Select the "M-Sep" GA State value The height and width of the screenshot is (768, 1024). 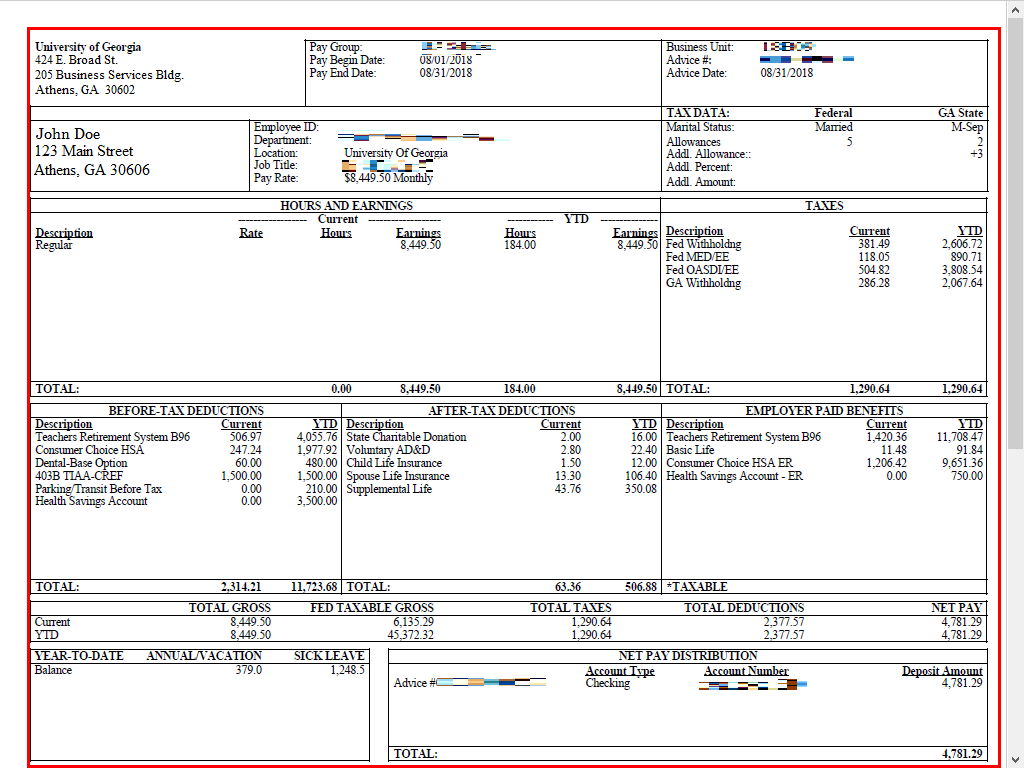(967, 127)
